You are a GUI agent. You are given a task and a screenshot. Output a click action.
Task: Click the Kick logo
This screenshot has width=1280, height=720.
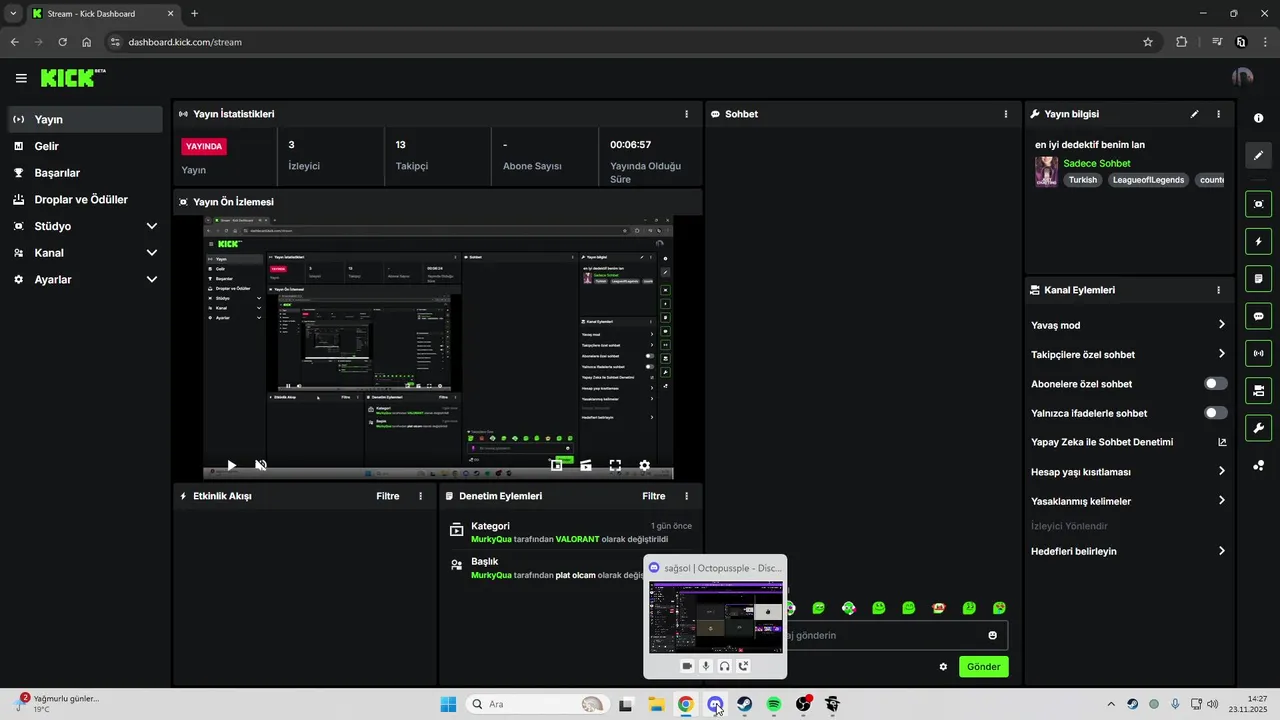[73, 77]
